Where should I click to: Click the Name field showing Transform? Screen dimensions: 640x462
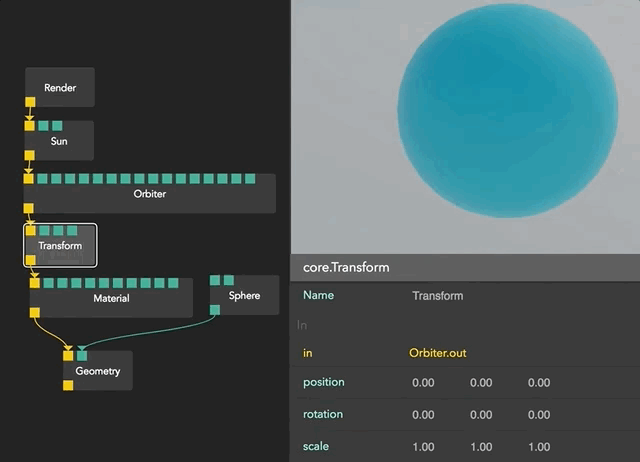click(x=438, y=296)
